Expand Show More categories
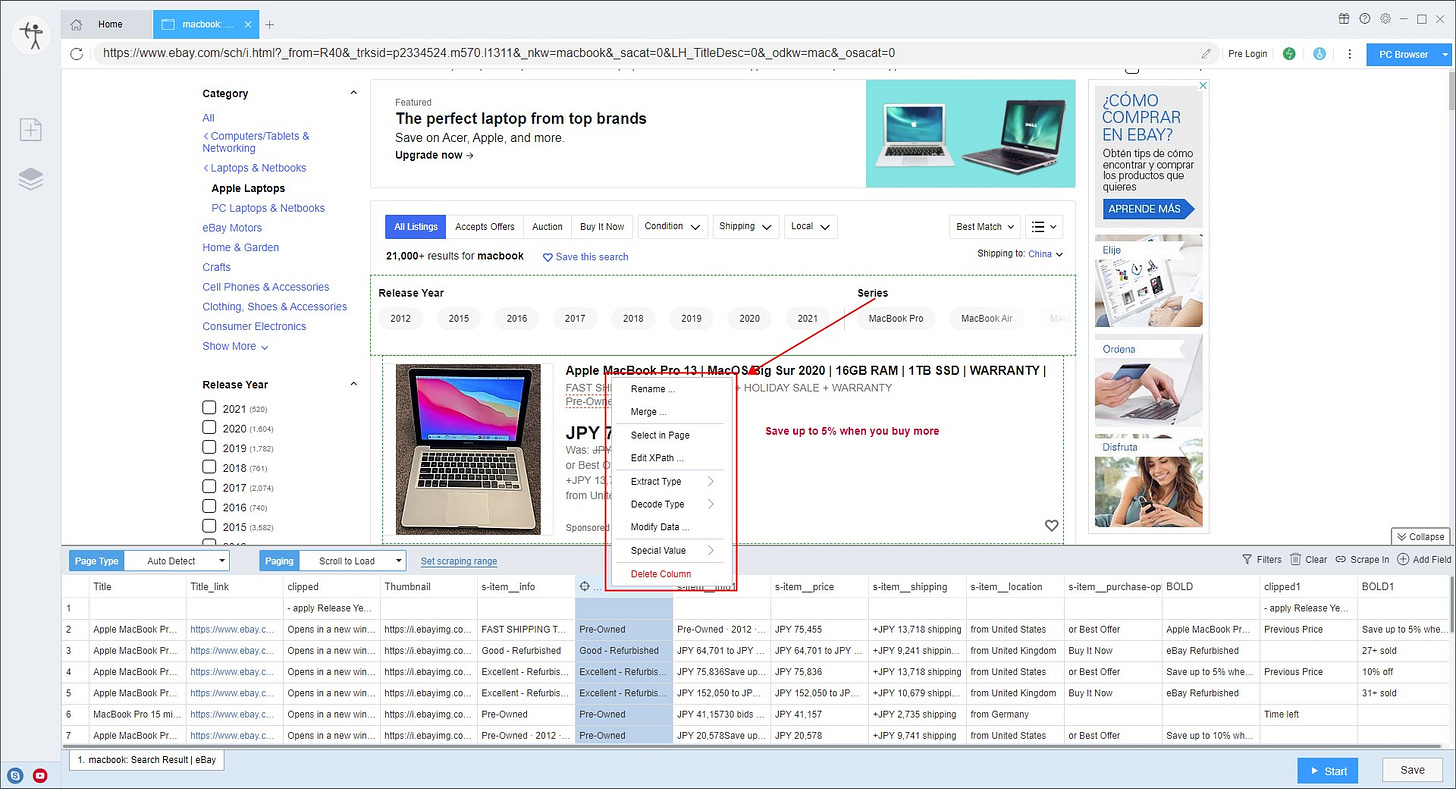The height and width of the screenshot is (789, 1456). 236,346
